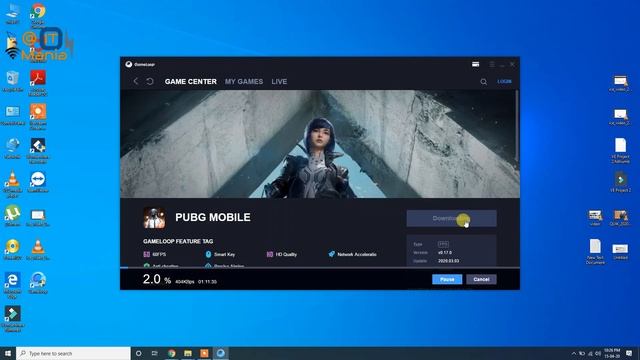The image size is (640, 360).
Task: Go back with the Gameloop back arrow
Action: pyautogui.click(x=136, y=81)
